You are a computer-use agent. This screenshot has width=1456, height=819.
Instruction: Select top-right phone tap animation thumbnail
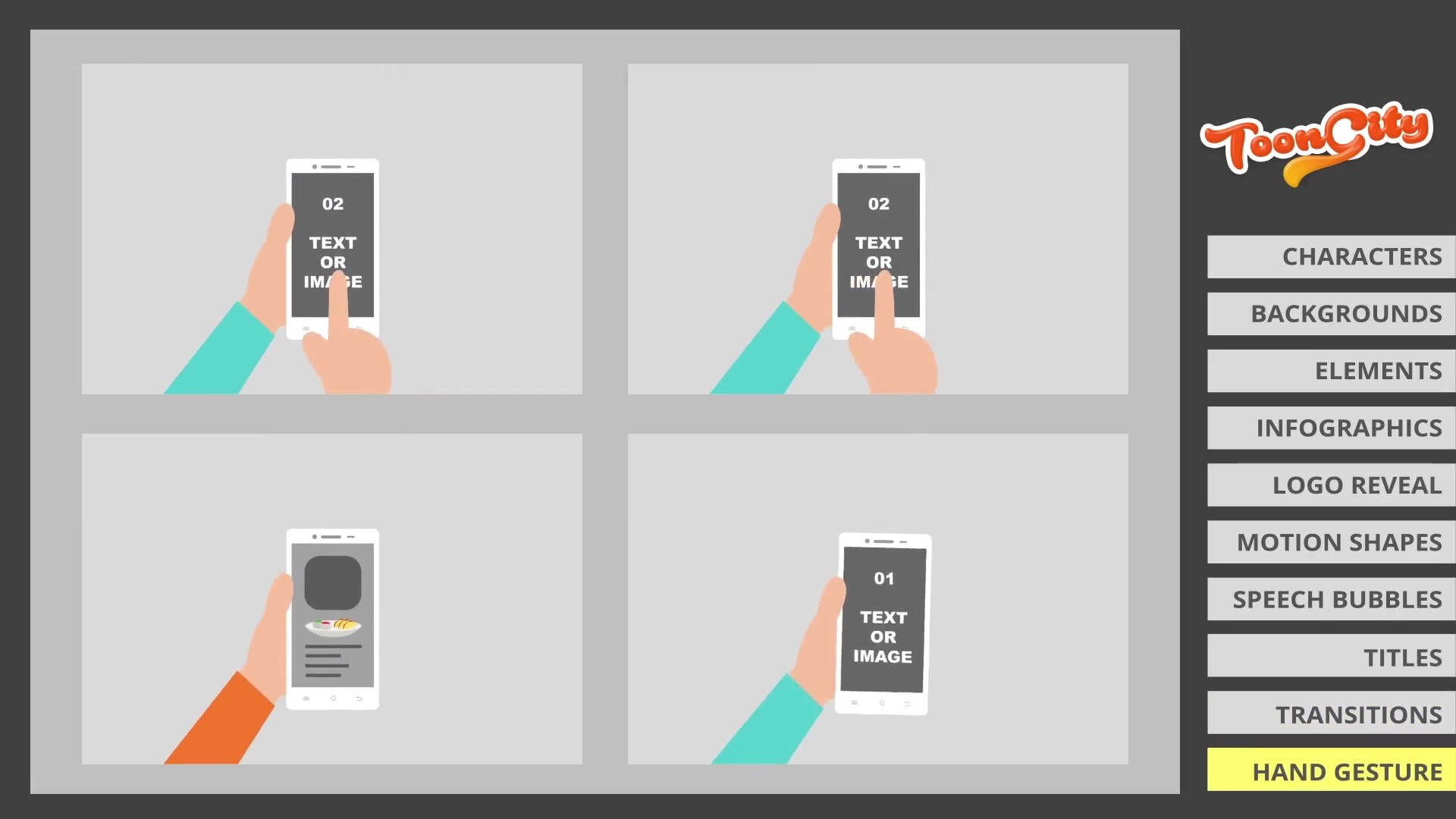pyautogui.click(x=877, y=229)
